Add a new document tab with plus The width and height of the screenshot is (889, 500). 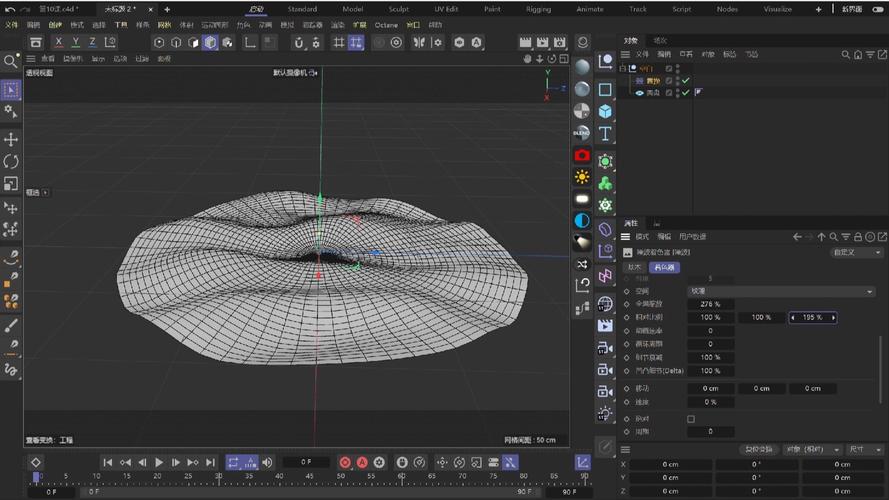[x=167, y=9]
